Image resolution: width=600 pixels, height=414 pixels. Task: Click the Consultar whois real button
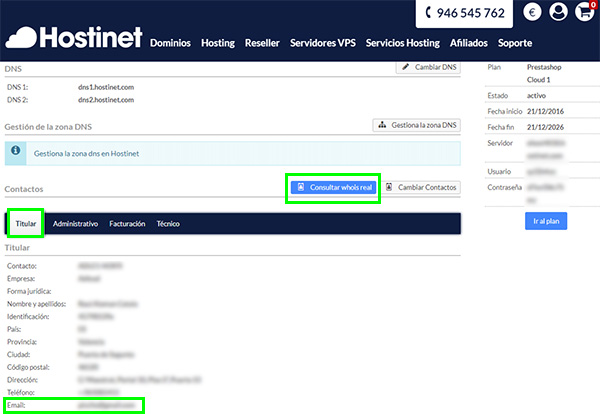click(x=333, y=187)
